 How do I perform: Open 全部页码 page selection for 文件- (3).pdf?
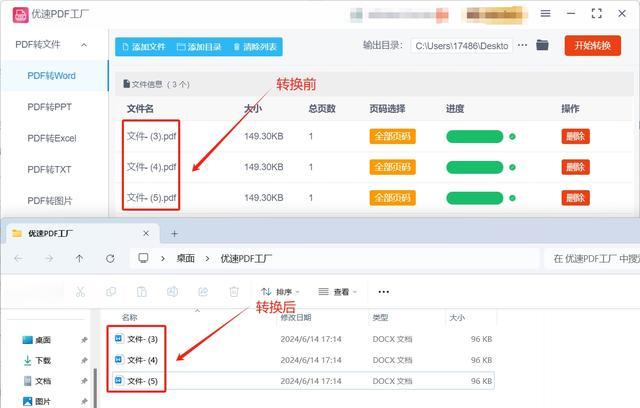pos(393,136)
